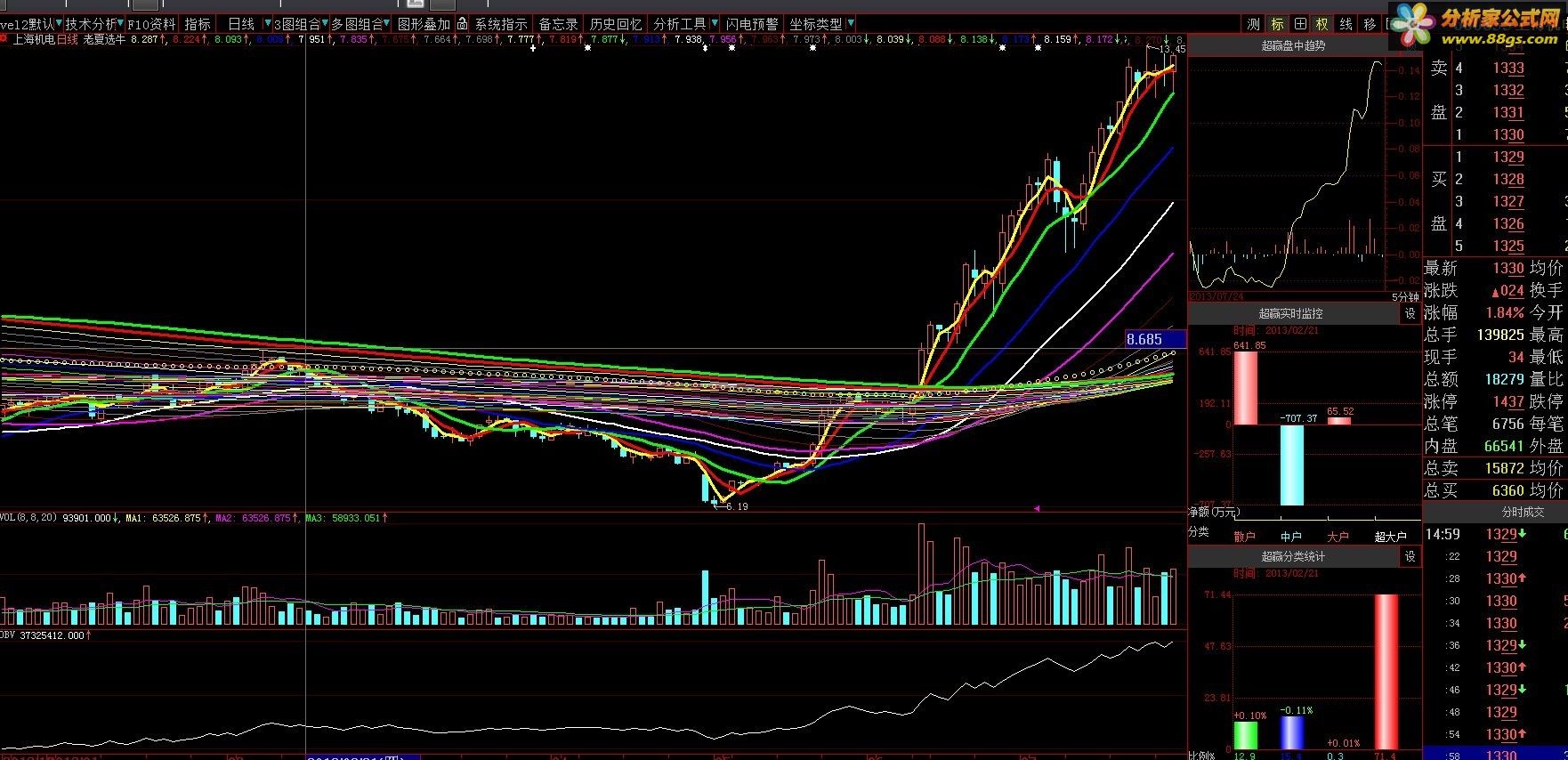
Task: Click the 总额 18279 value
Action: 1504,380
